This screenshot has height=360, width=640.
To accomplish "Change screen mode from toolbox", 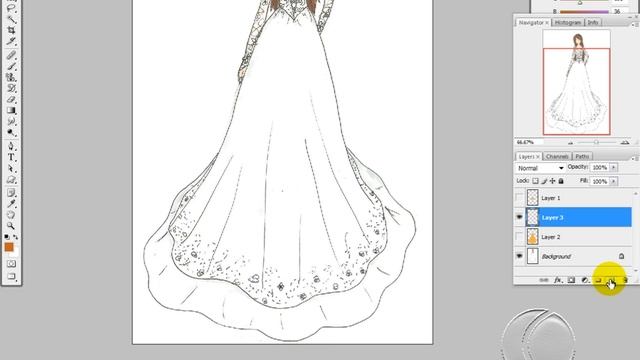I will [11, 276].
